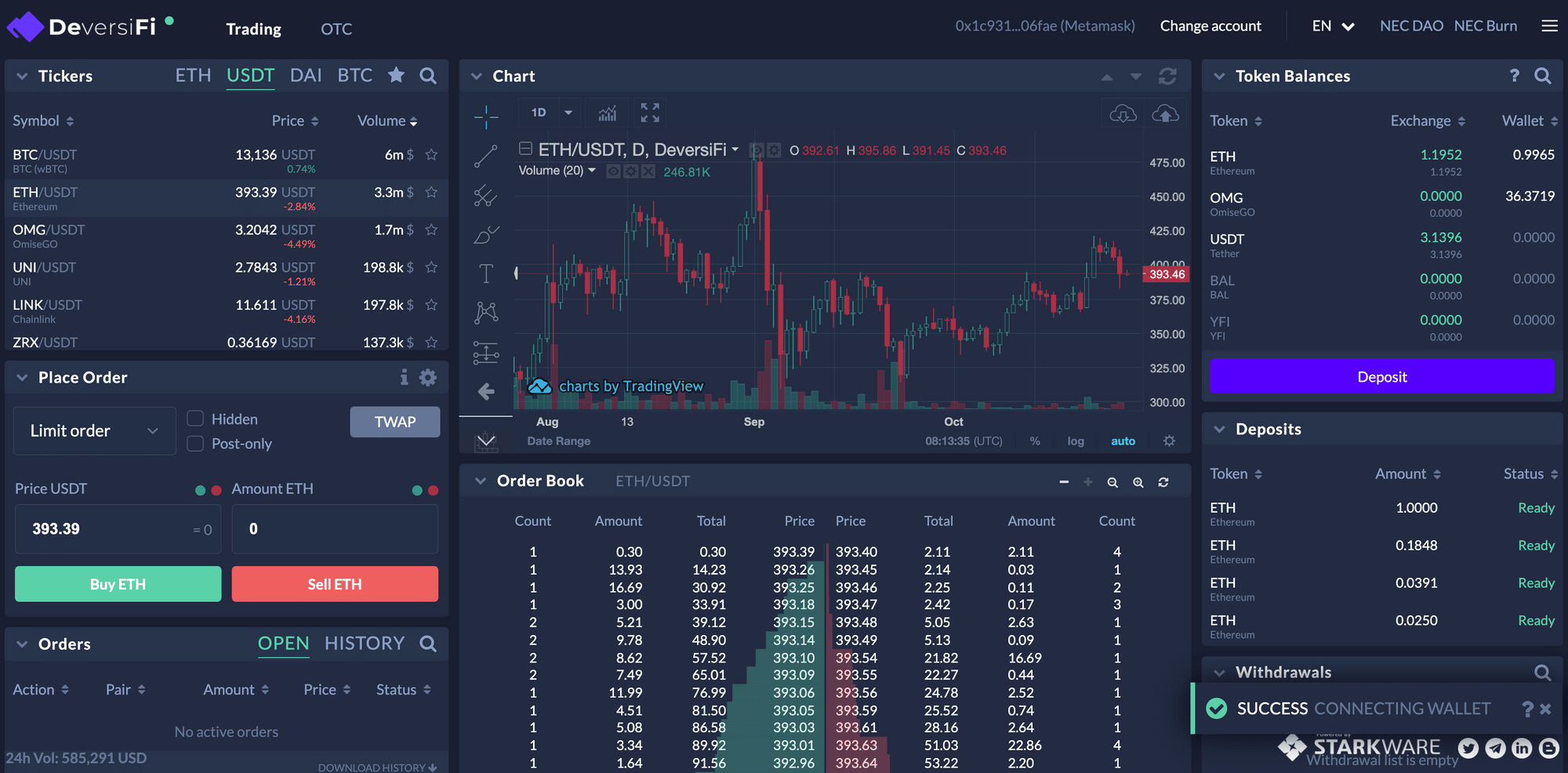Click the TWAP button

(x=395, y=422)
